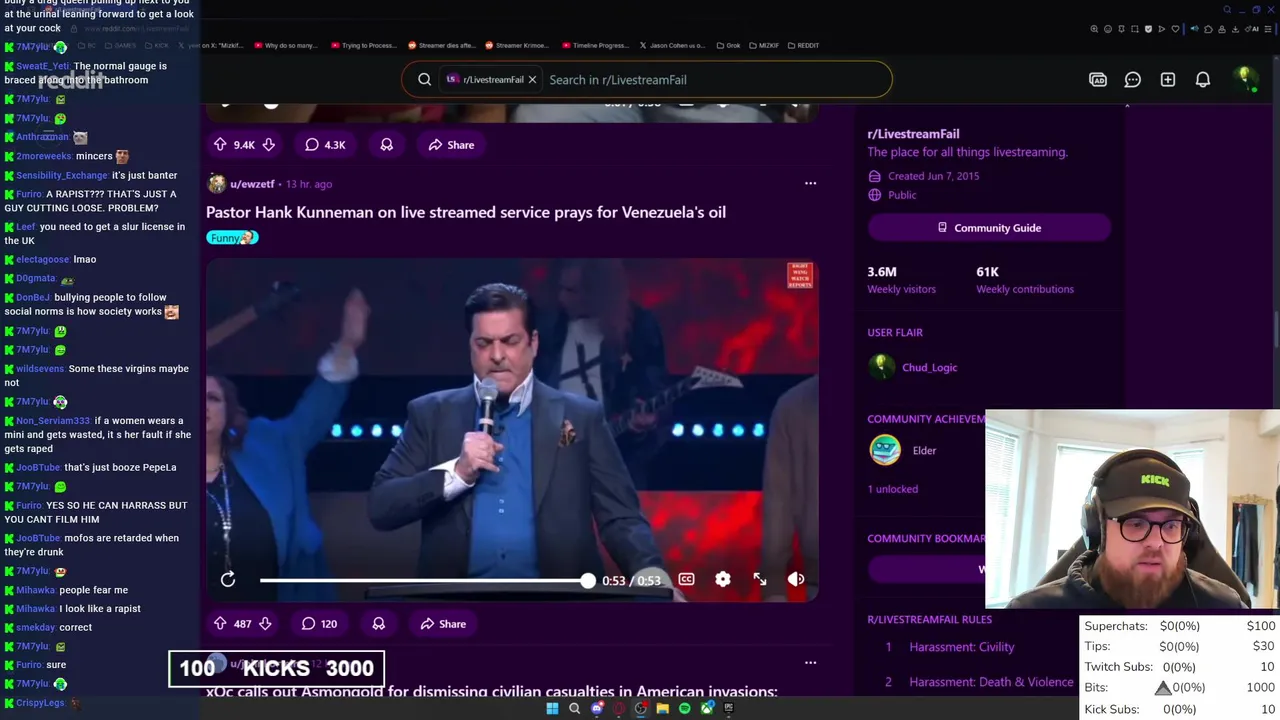Open Spotify from the taskbar
This screenshot has height=720, width=1280.
pos(685,708)
